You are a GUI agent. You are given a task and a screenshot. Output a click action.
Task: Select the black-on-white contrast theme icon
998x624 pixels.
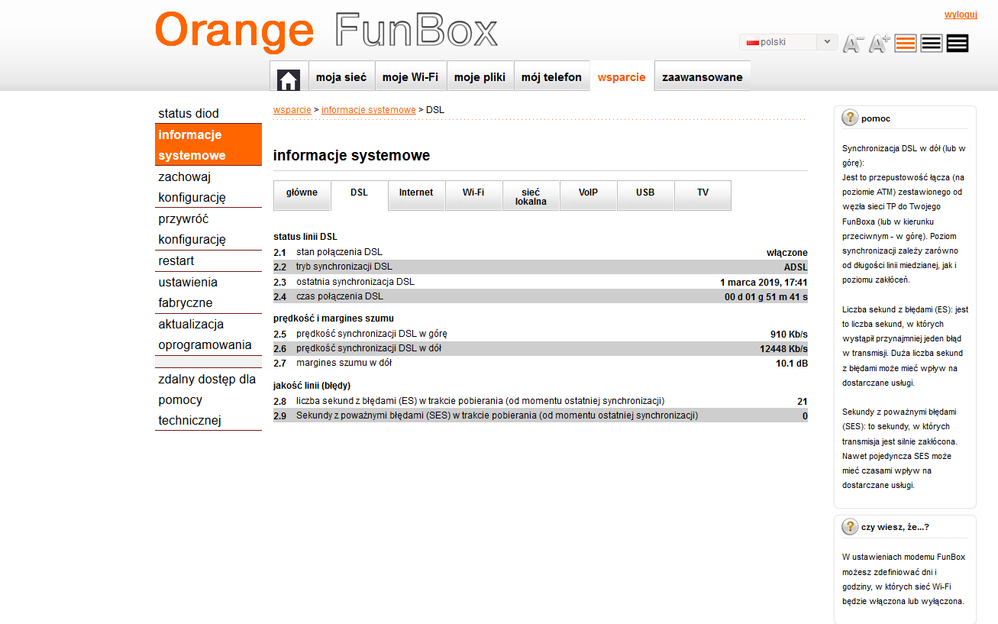(931, 43)
